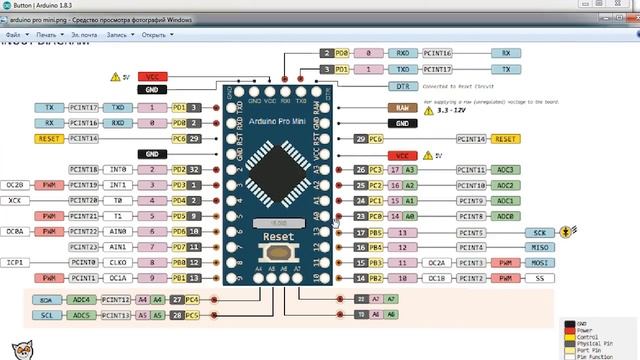Click the ADC2 label

tap(505, 185)
